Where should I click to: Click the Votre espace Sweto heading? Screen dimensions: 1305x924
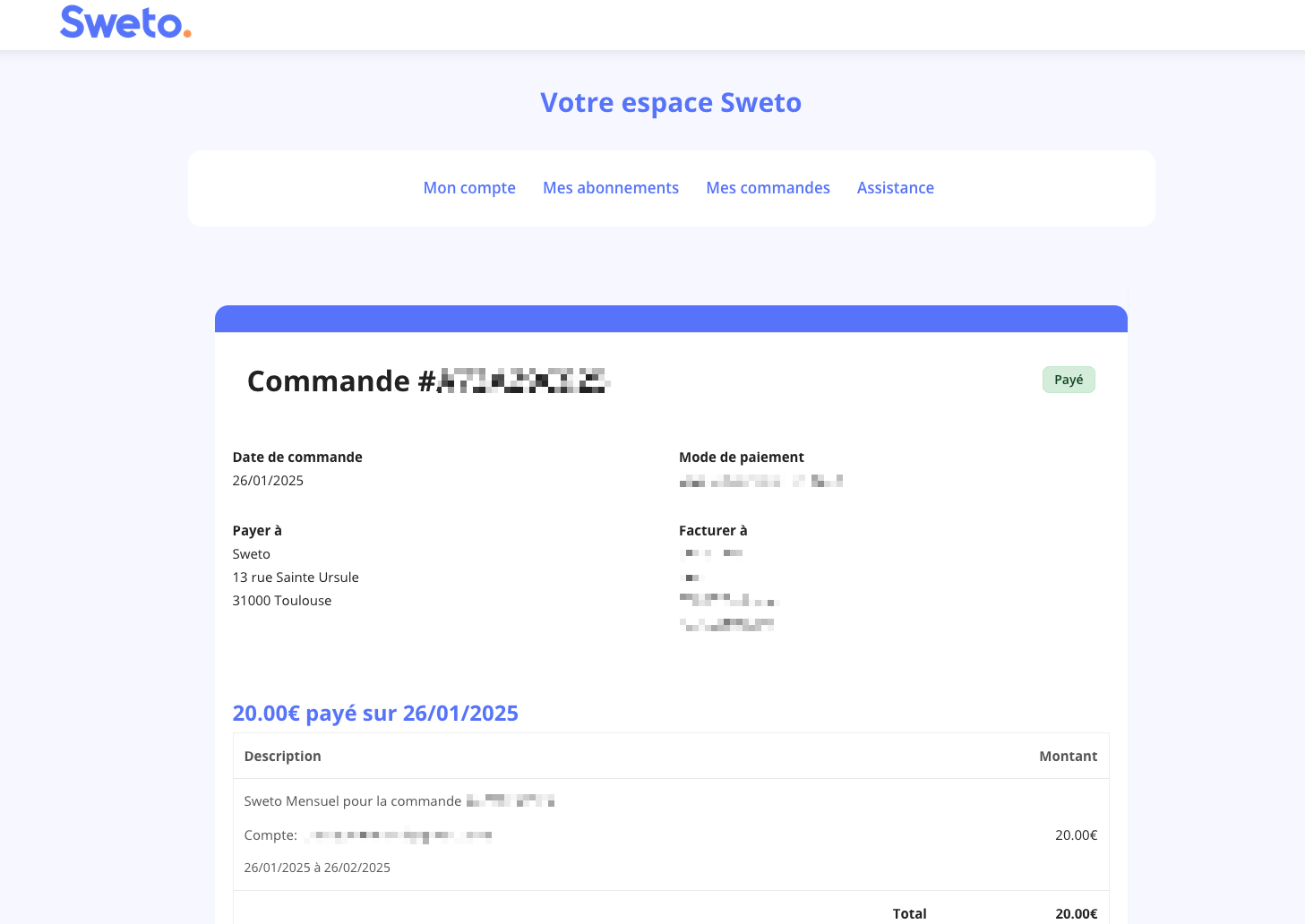(670, 103)
